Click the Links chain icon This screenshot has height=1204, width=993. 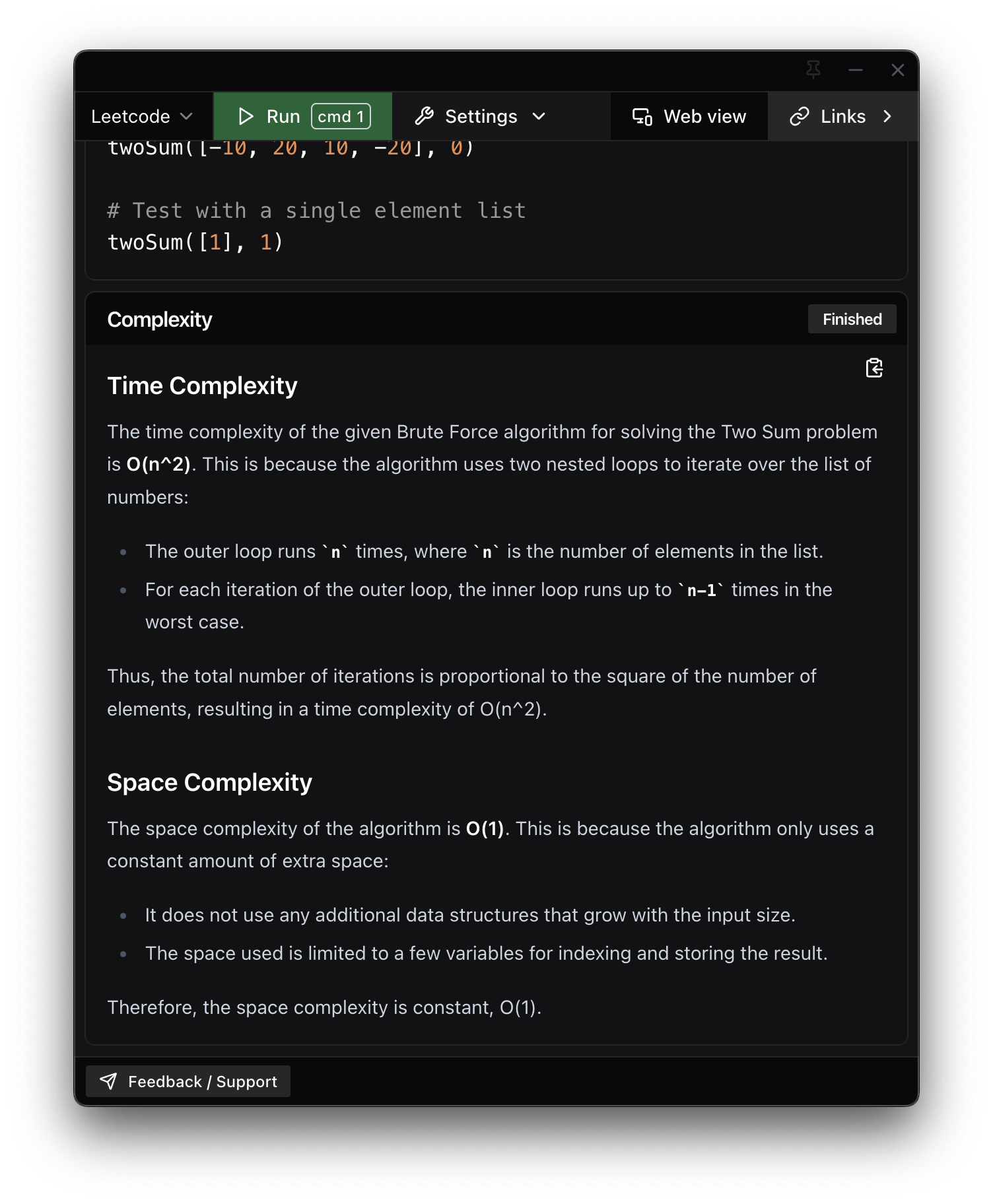[x=800, y=116]
